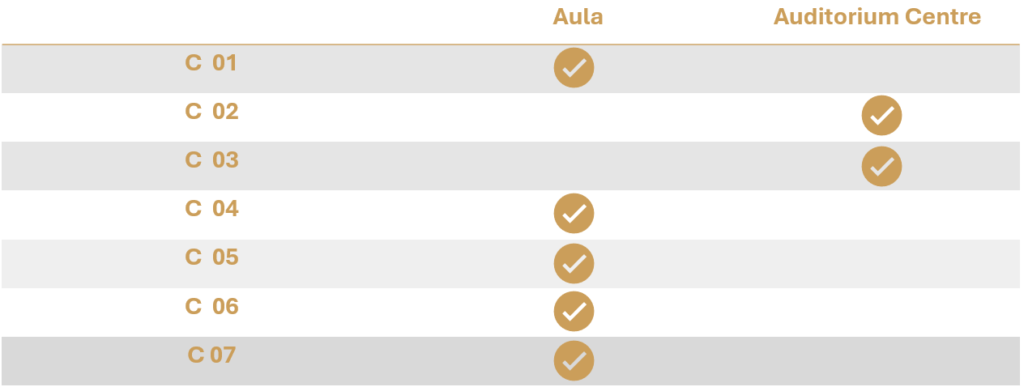Viewport: 1024px width, 387px height.
Task: Select the C 06 row label
Action: pos(212,306)
